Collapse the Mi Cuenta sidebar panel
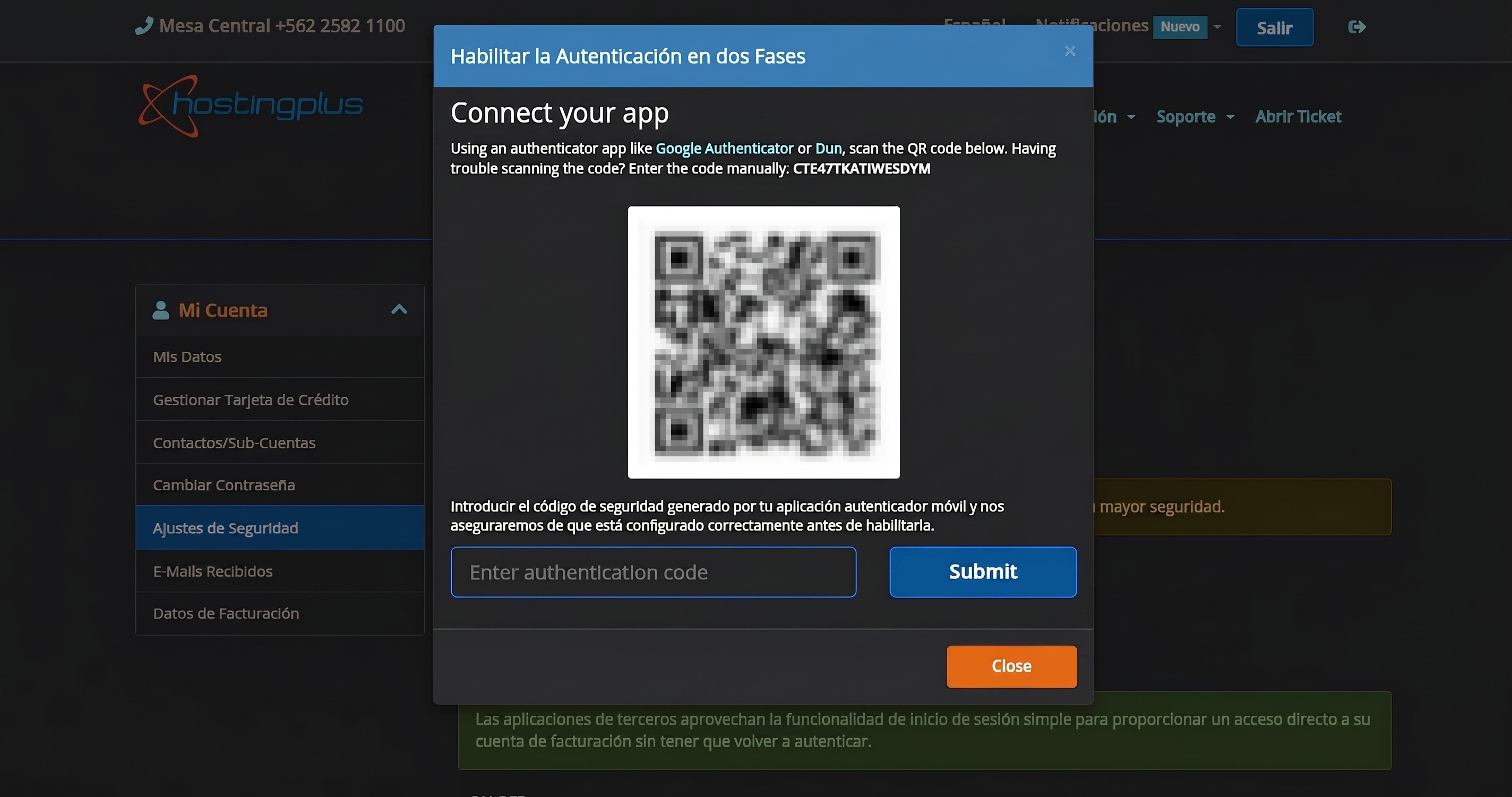This screenshot has width=1512, height=797. (x=399, y=309)
